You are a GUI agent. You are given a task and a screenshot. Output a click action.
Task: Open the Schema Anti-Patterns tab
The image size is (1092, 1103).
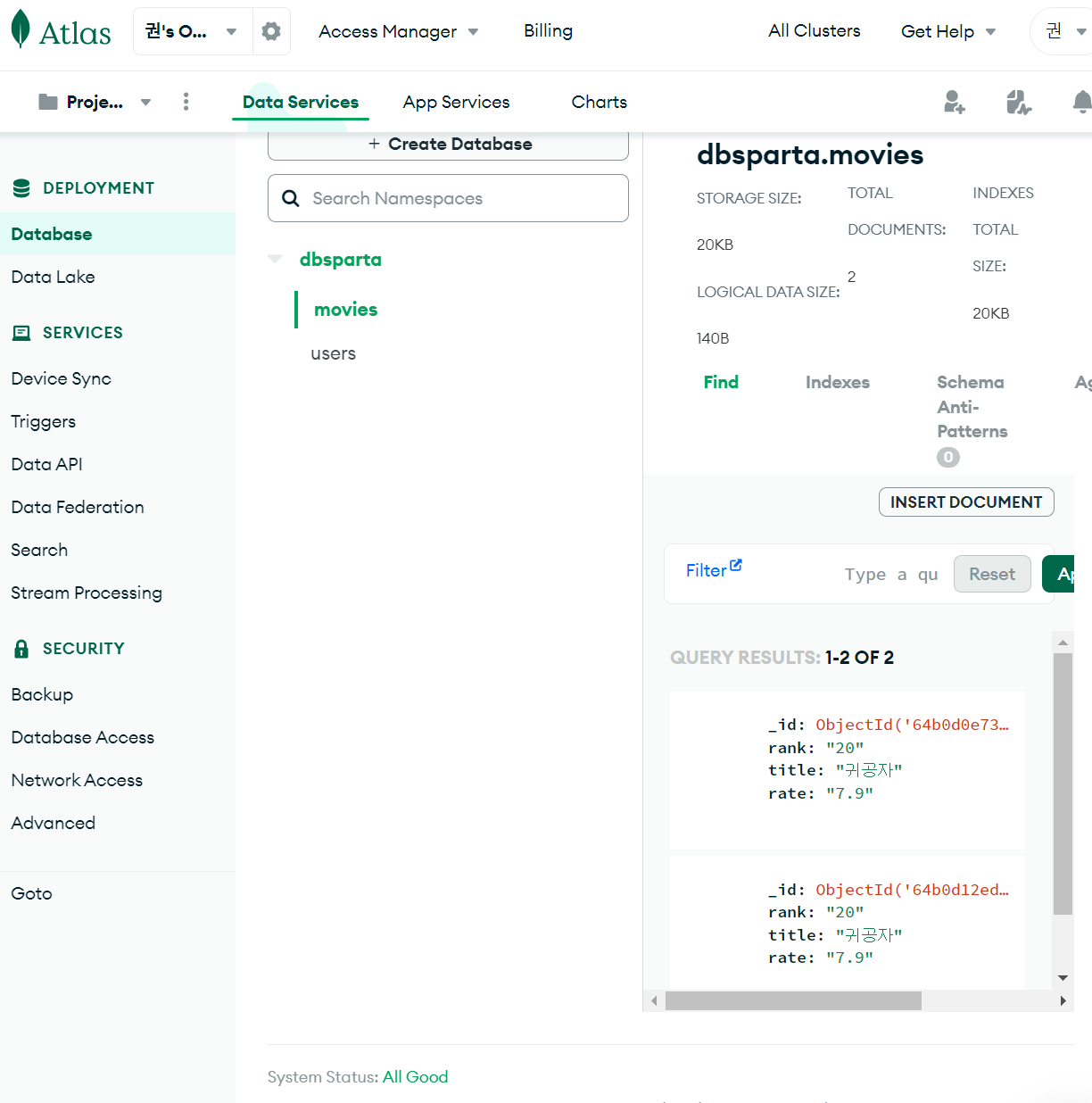click(972, 407)
